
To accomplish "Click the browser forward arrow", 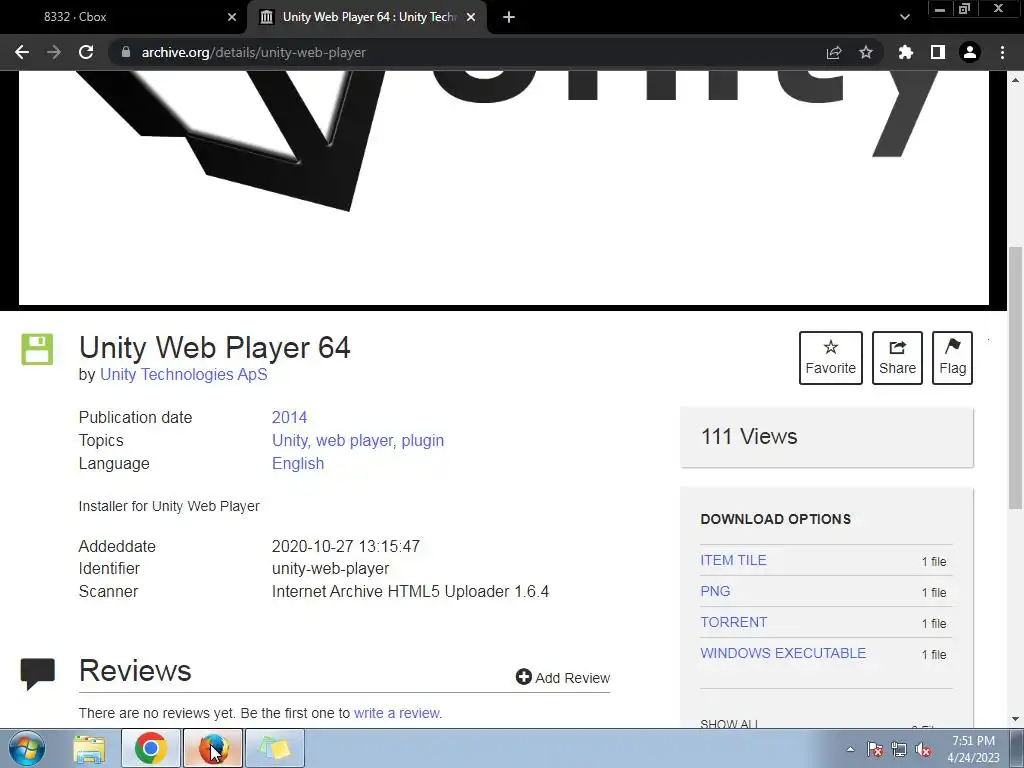I will click(54, 52).
